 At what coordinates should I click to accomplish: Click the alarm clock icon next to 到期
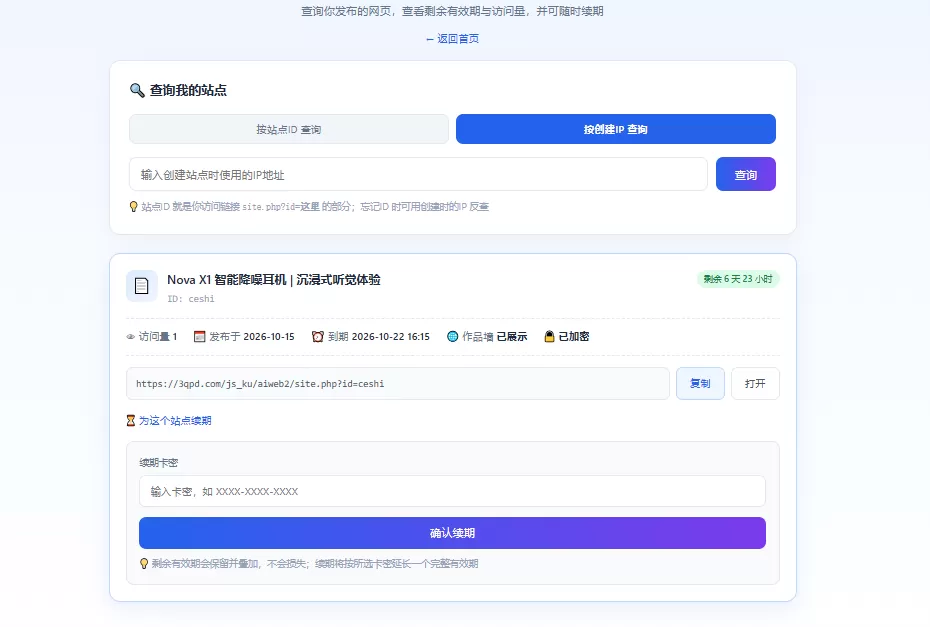tap(318, 337)
